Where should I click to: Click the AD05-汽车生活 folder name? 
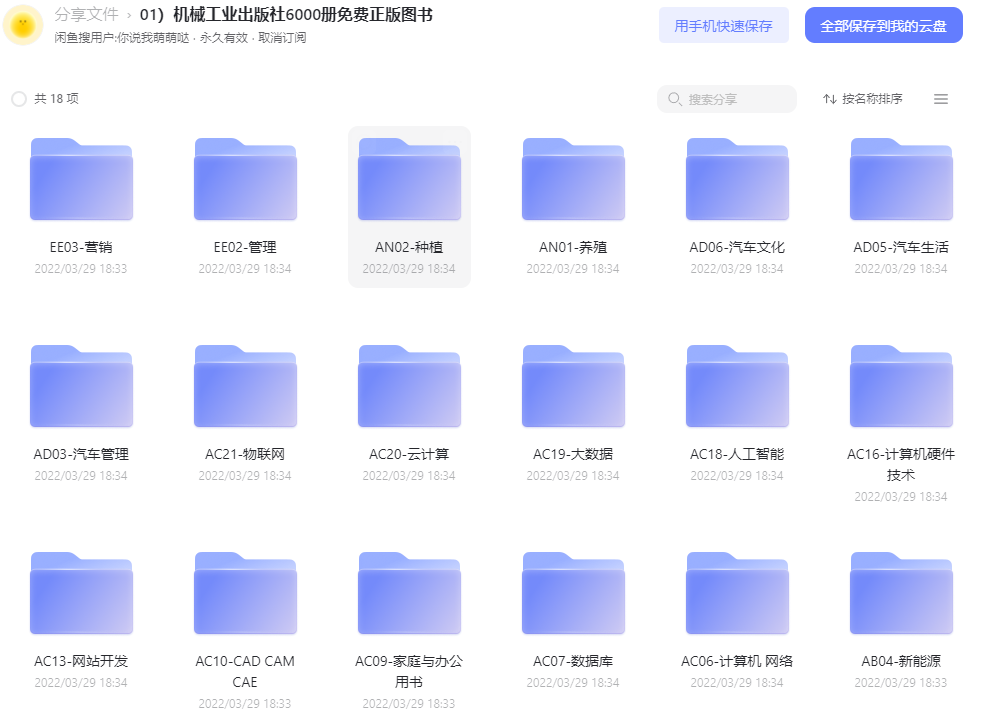[901, 247]
